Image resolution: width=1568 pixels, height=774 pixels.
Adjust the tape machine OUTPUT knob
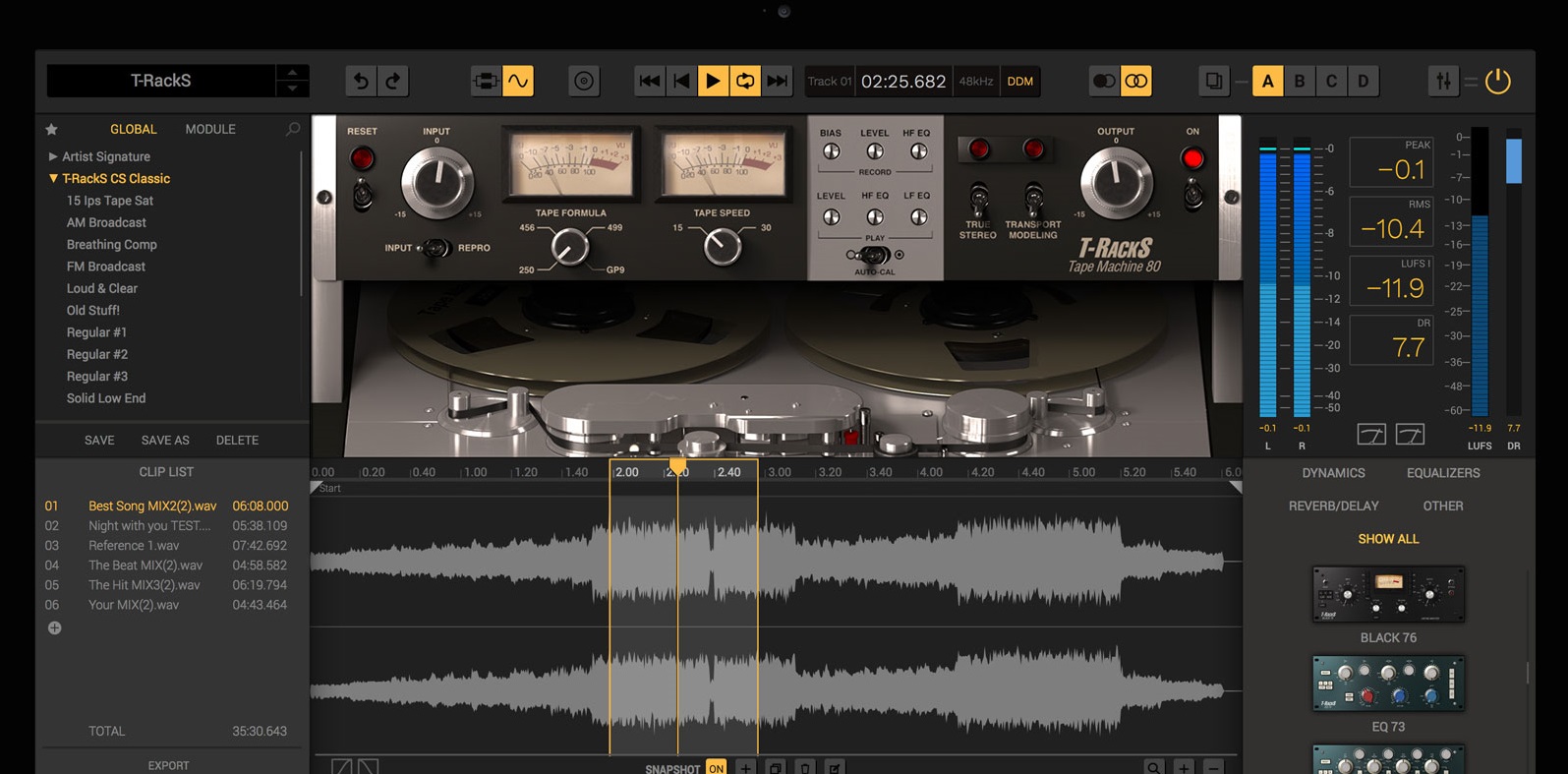[1116, 183]
